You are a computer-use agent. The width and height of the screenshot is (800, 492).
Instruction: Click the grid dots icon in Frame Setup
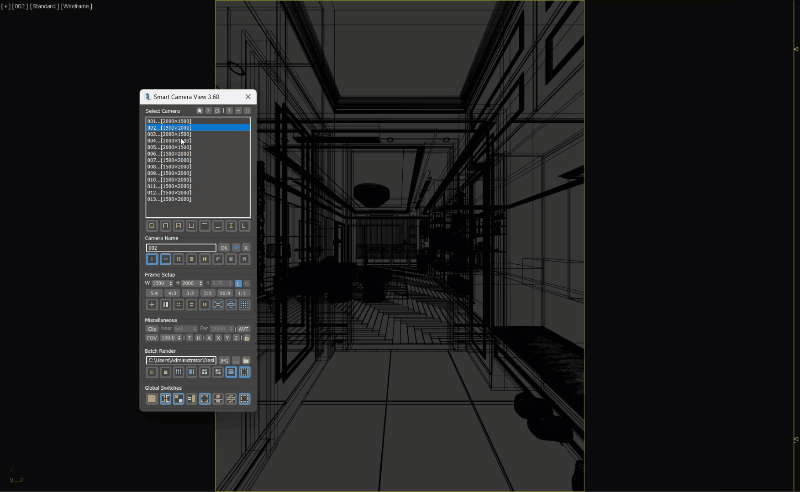[245, 304]
